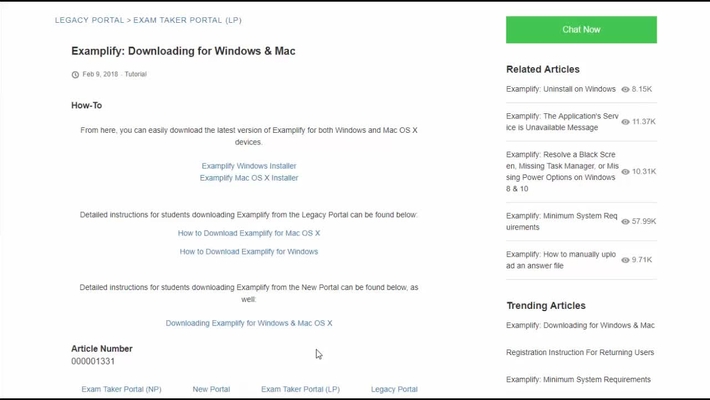Click the green Chat Now button
The width and height of the screenshot is (710, 400).
click(x=581, y=30)
